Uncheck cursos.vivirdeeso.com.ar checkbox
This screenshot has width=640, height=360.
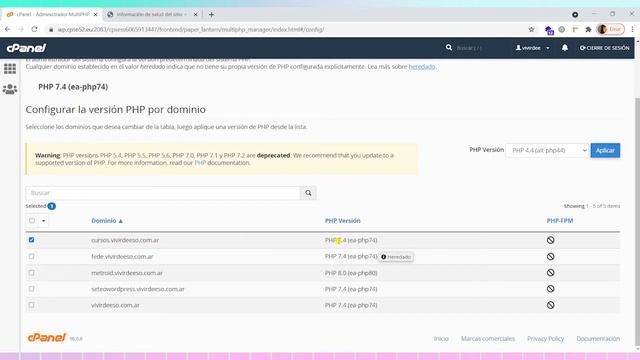(31, 240)
